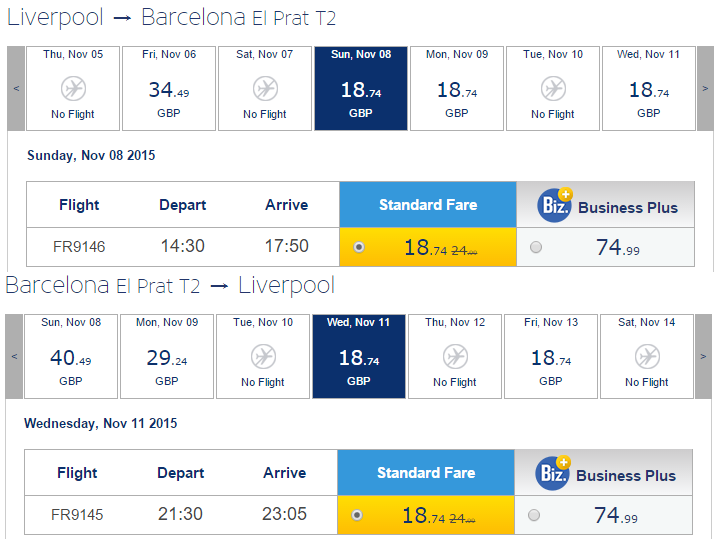Viewport: 717px width, 539px height.
Task: Select Standard Fare radio for flight FR9146
Action: [x=359, y=247]
